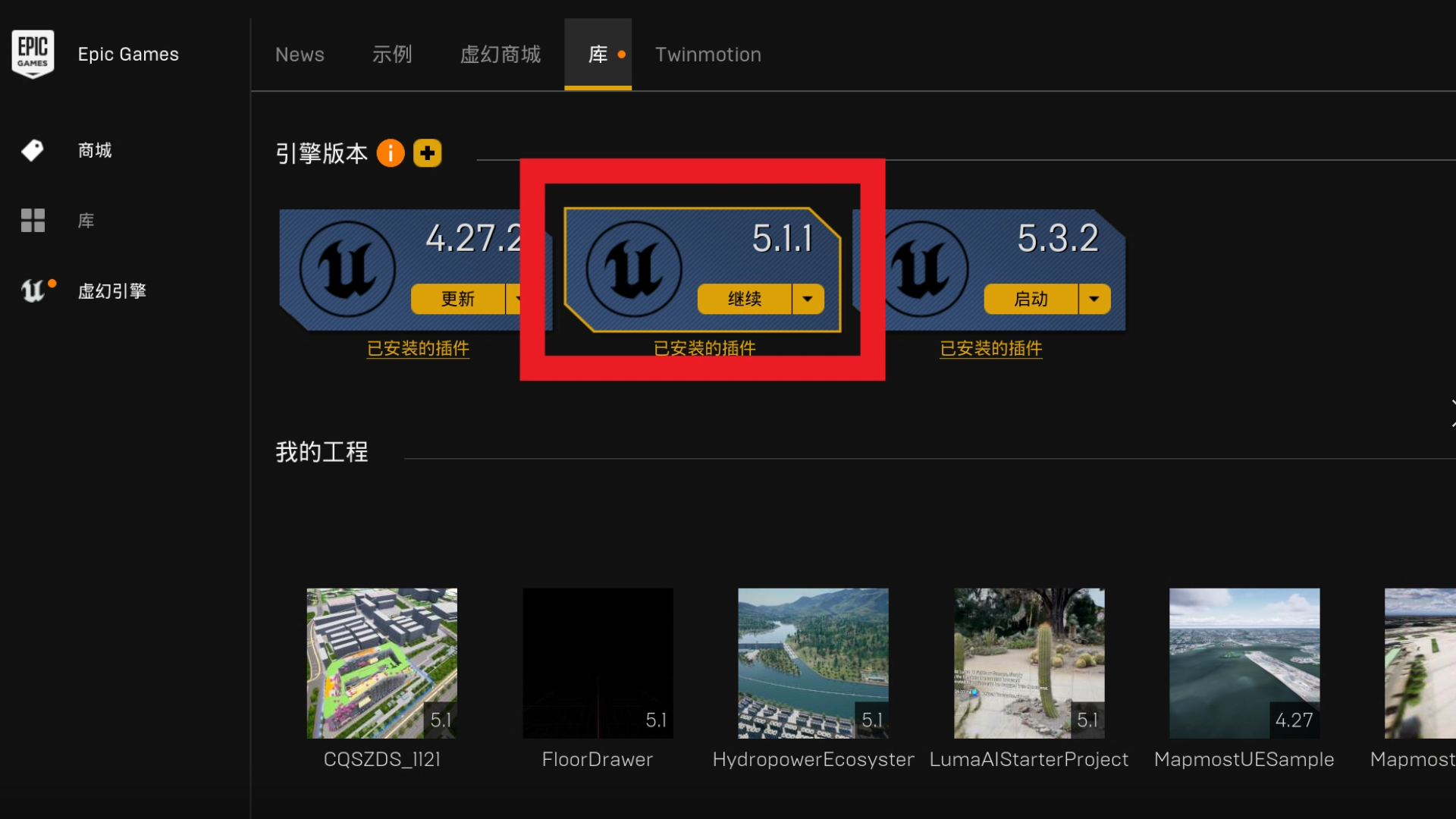Open the LumaAIStarterProject thumbnail
1456x819 pixels.
click(x=1029, y=663)
